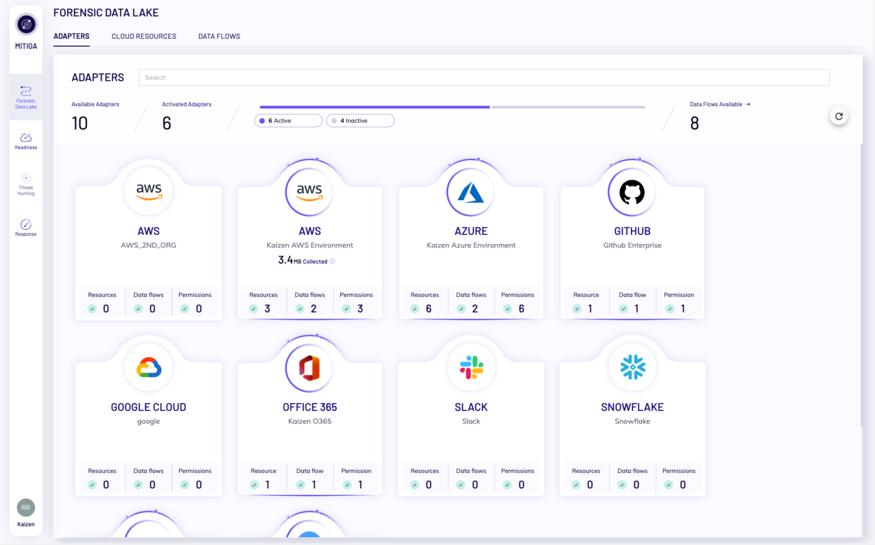The image size is (875, 545).
Task: Select the Office 365 adapter logo
Action: (309, 369)
